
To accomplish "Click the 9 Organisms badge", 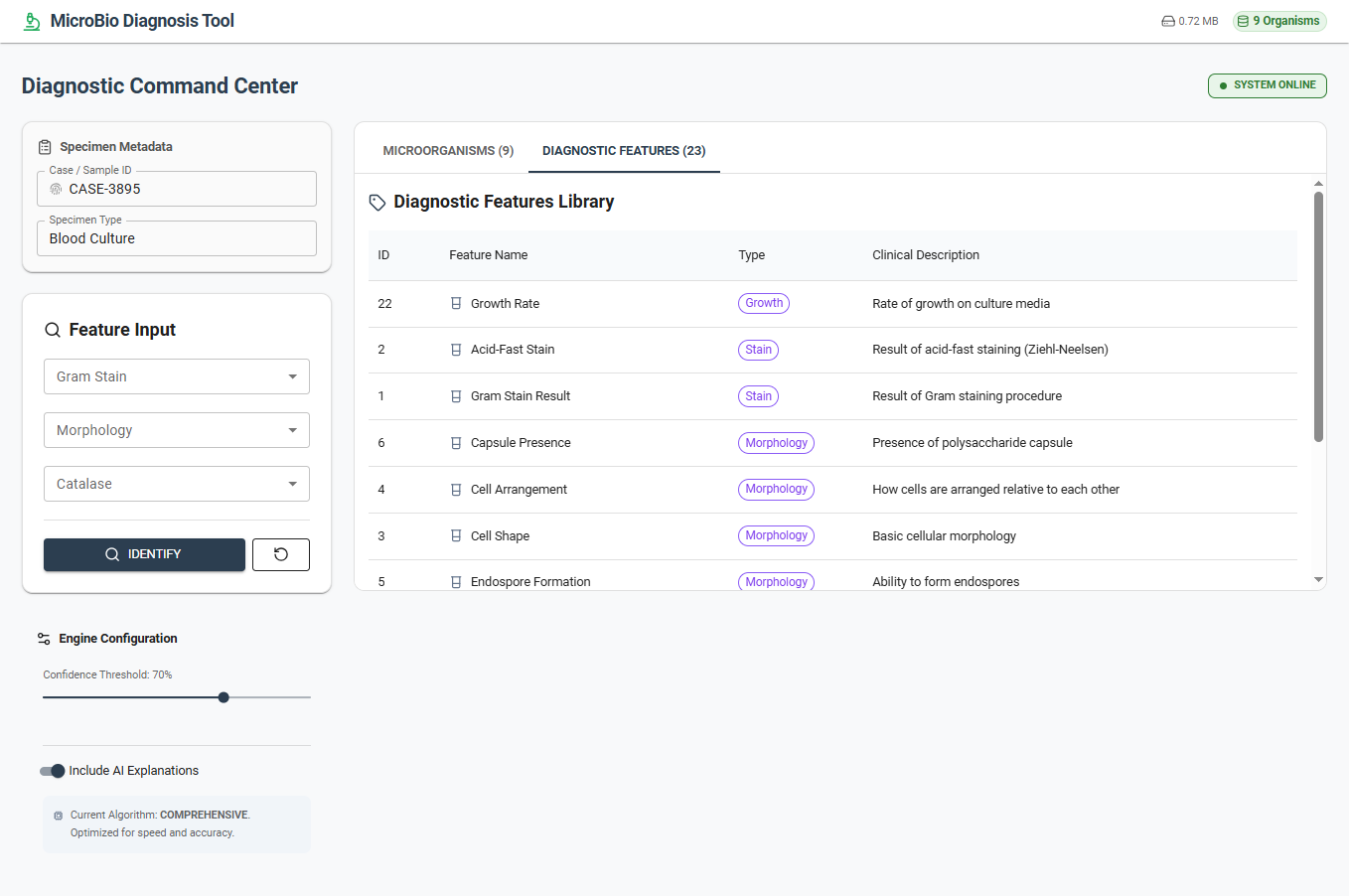I will point(1279,21).
